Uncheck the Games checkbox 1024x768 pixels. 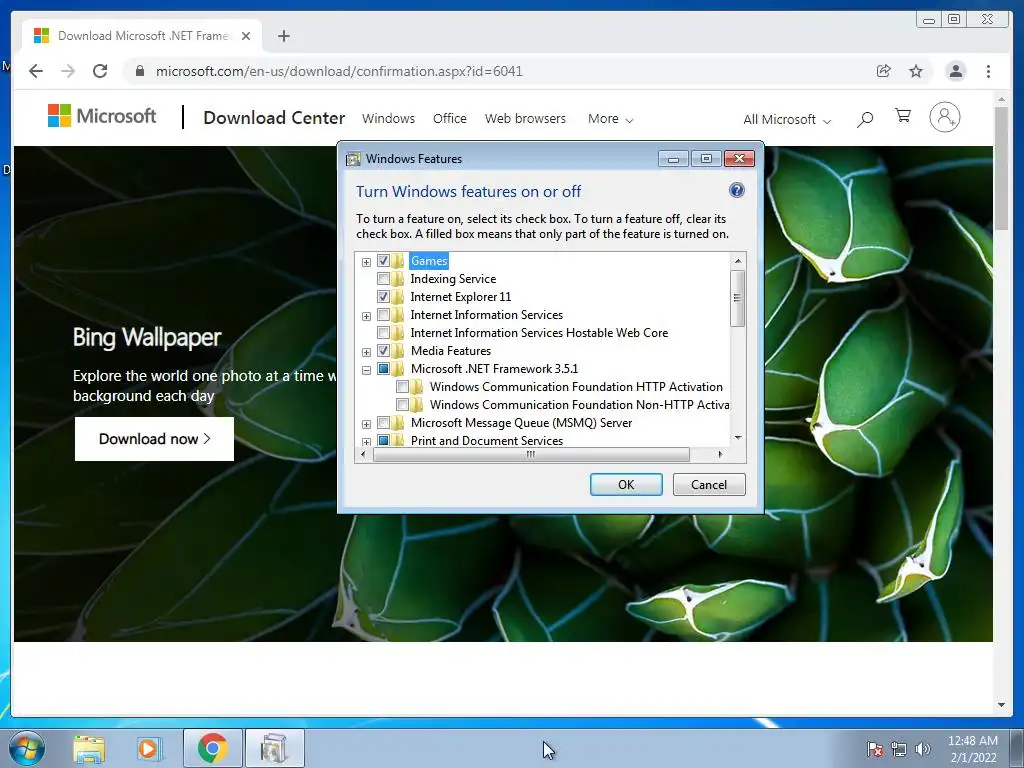tap(383, 261)
